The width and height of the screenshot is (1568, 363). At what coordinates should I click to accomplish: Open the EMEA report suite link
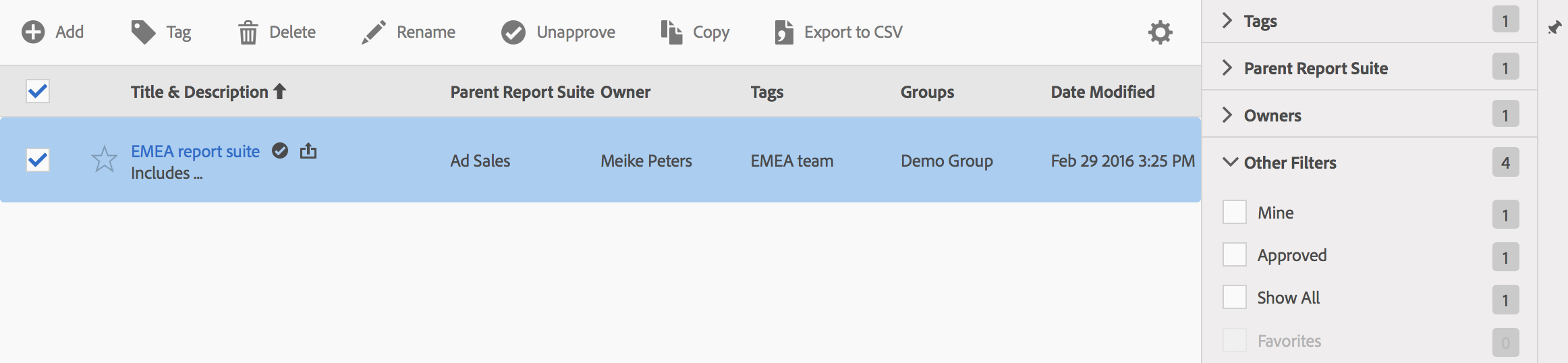coord(195,151)
